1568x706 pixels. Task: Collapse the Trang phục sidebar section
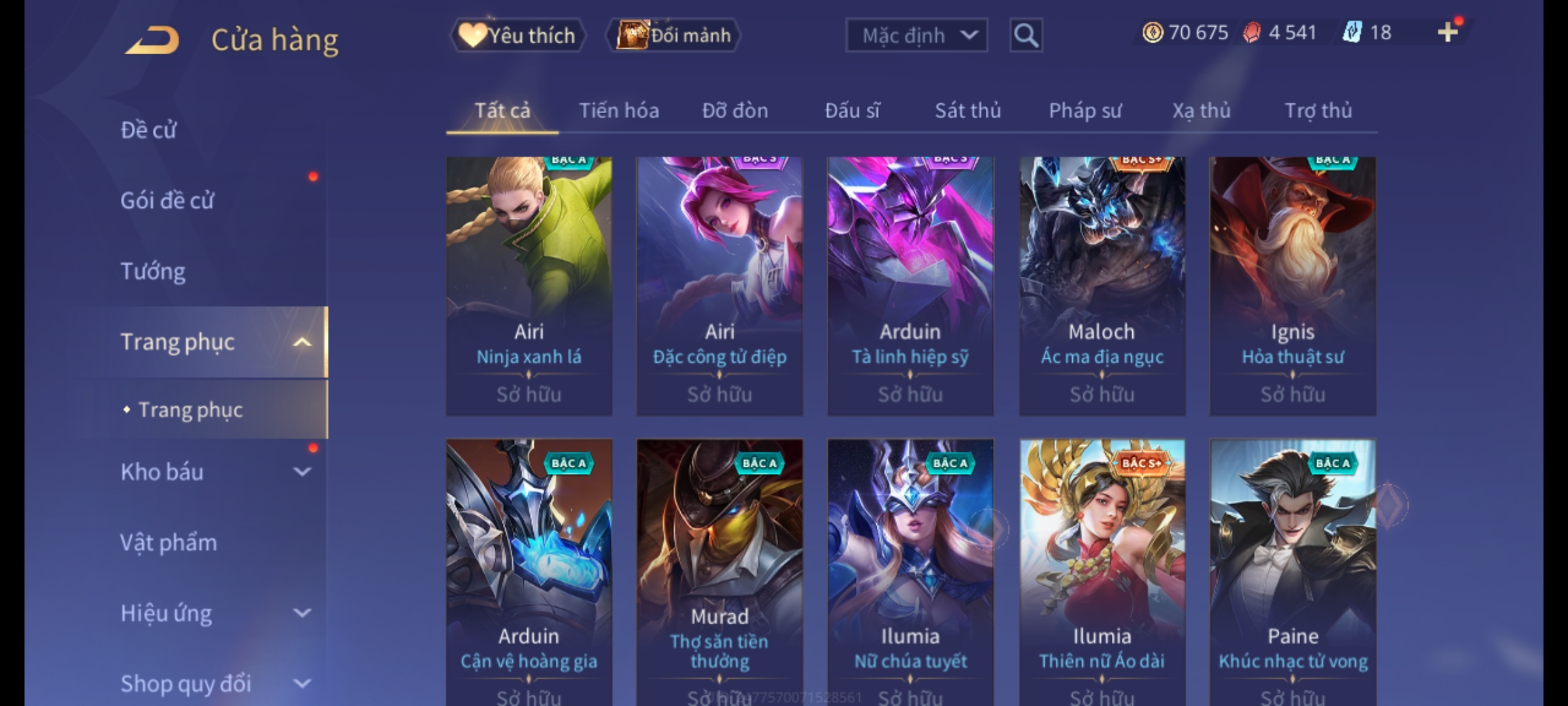302,342
